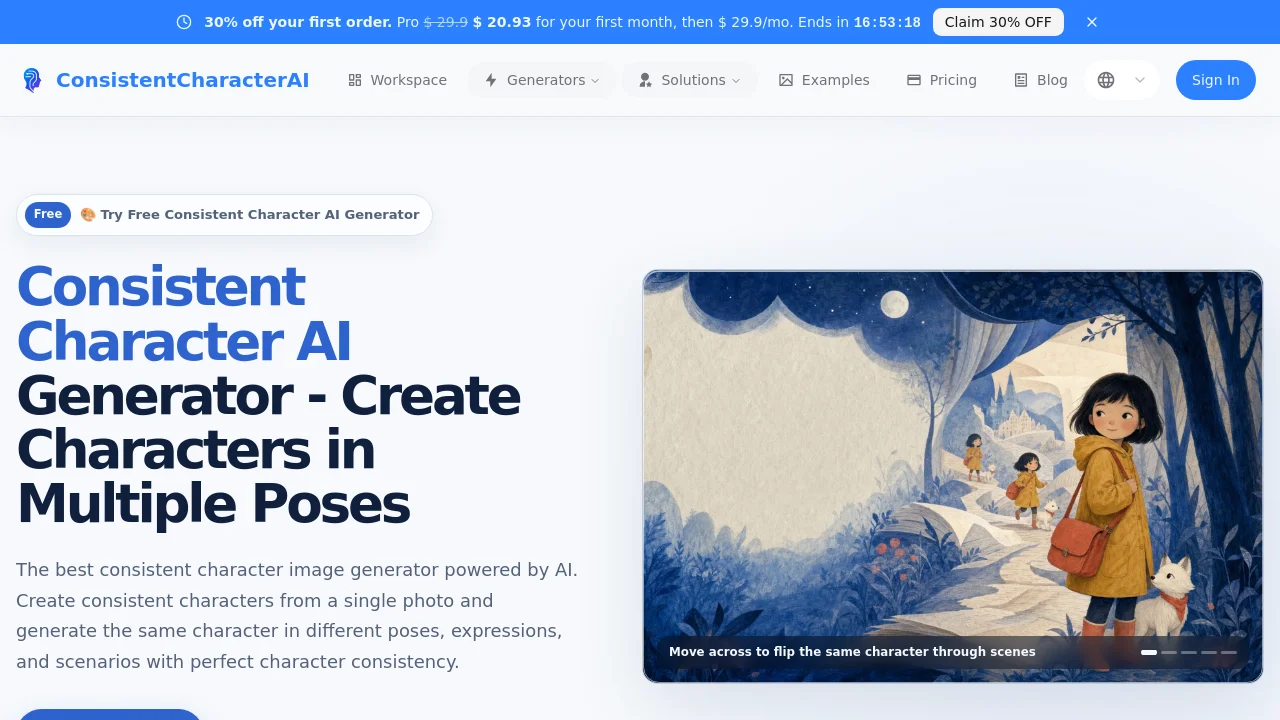Viewport: 1280px width, 720px height.
Task: Go to Examples via its image icon
Action: [786, 80]
